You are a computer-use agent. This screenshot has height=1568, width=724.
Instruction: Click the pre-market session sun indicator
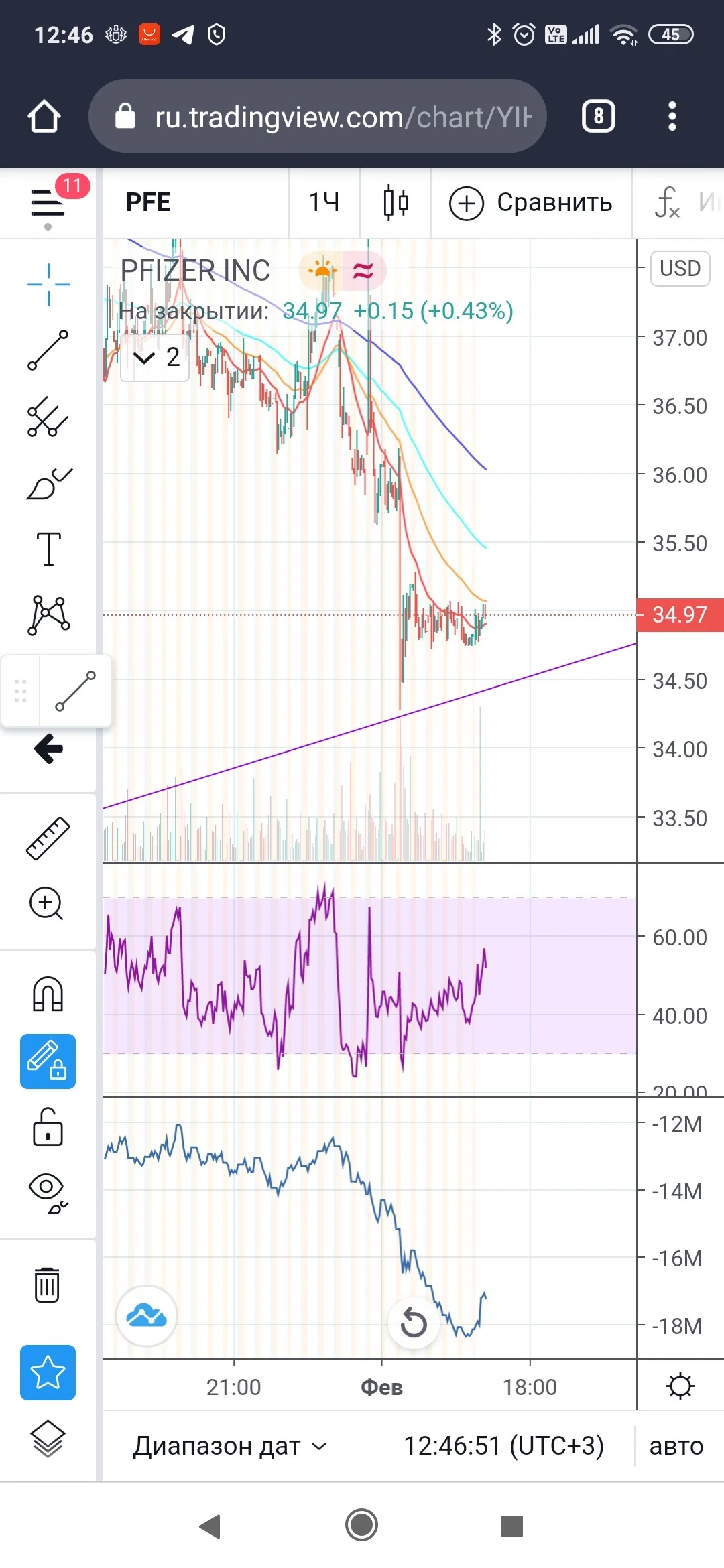pos(322,271)
